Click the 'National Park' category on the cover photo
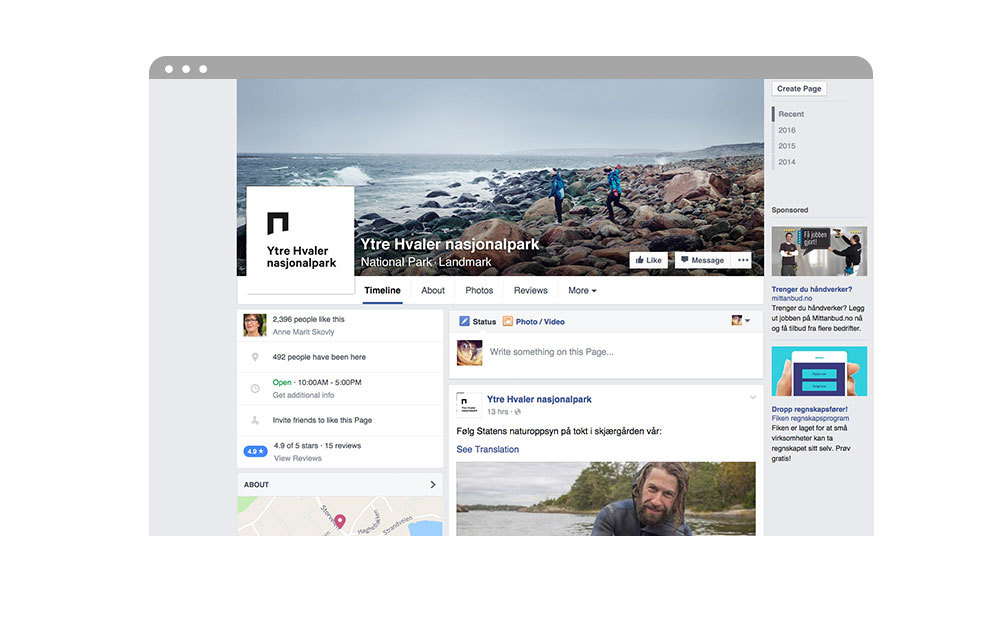The width and height of the screenshot is (1000, 624). pos(396,262)
